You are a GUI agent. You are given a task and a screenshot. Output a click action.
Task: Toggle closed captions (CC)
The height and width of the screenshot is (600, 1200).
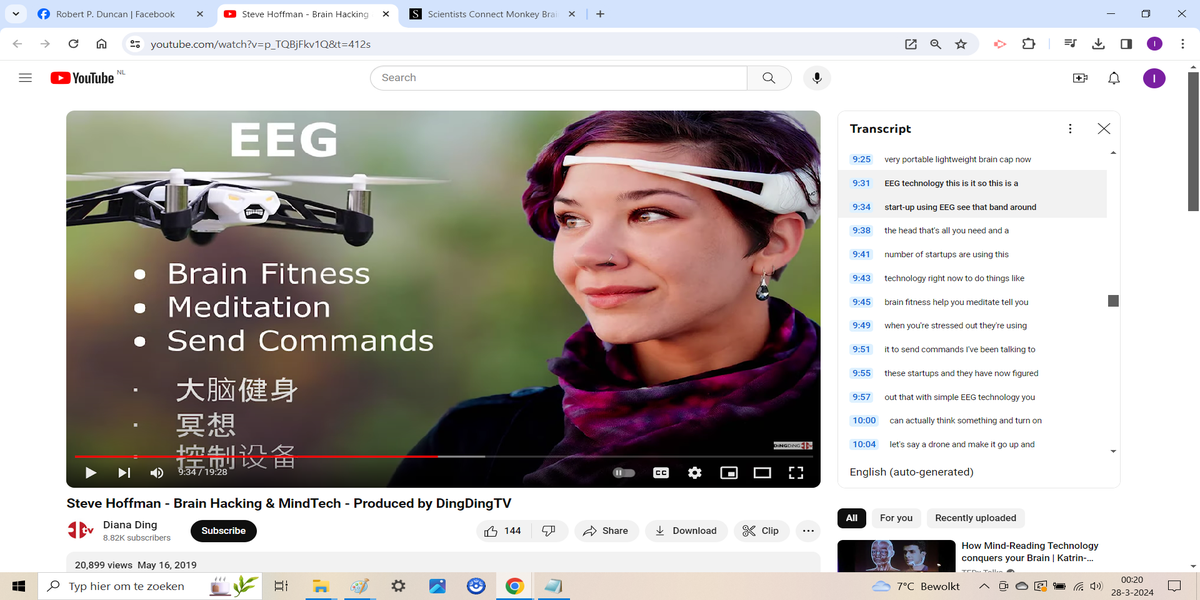(x=661, y=472)
